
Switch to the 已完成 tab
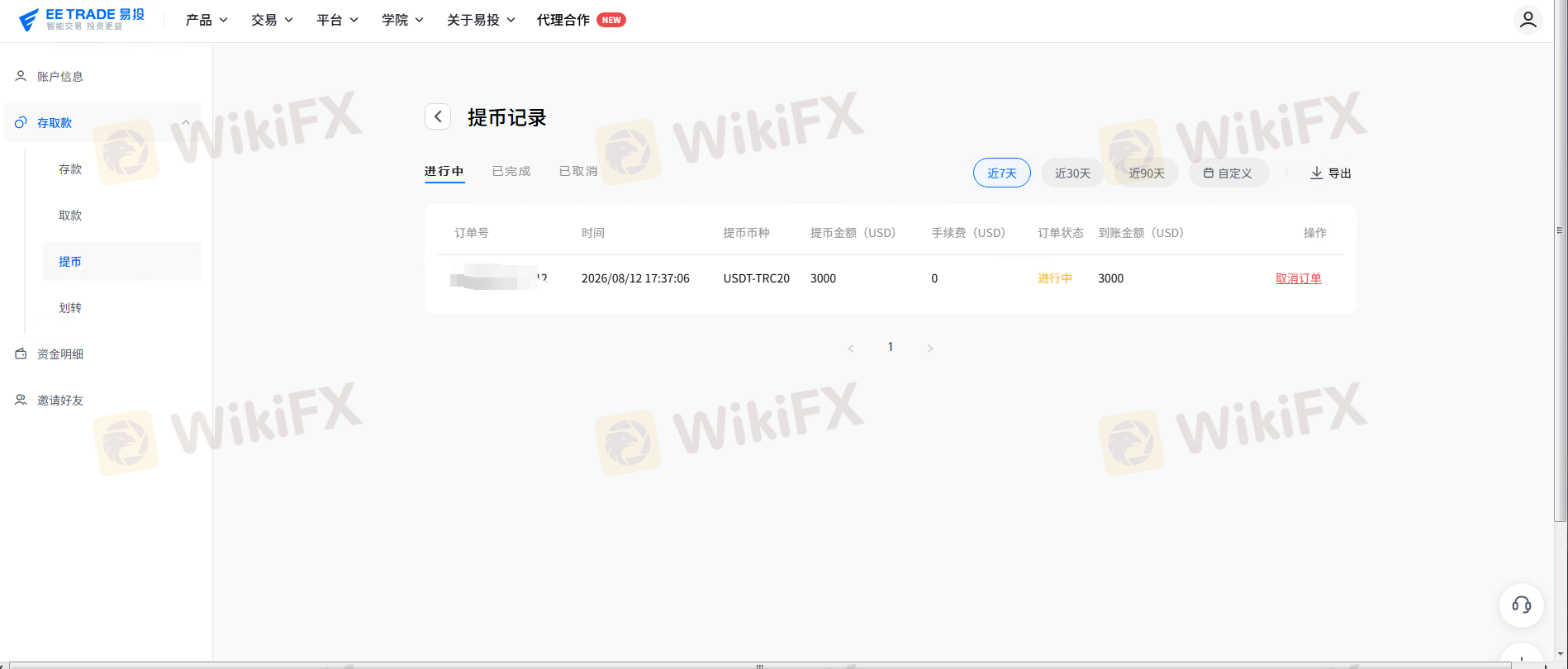(x=511, y=171)
